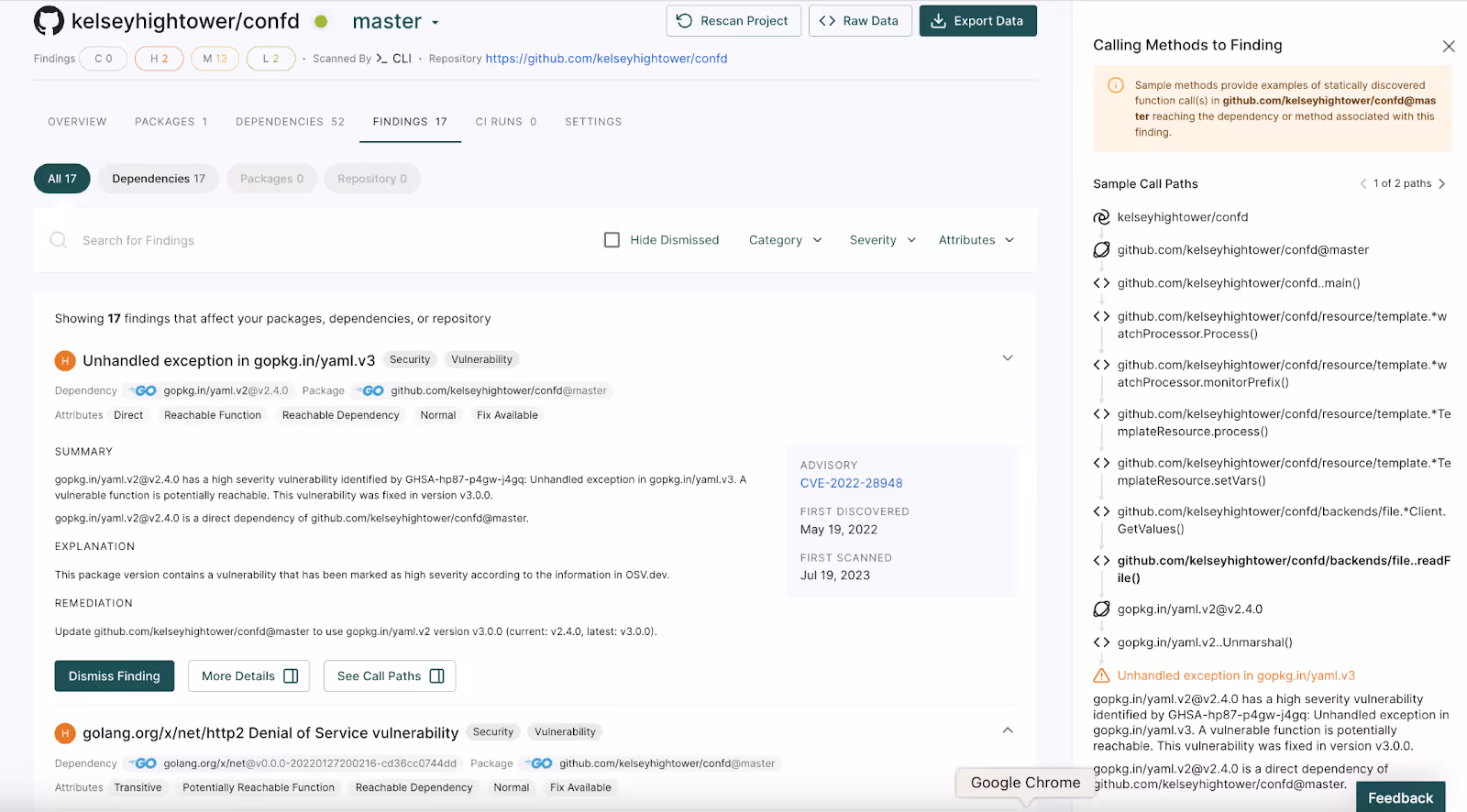Click the H severity icon for http2 finding
1467x812 pixels.
point(65,733)
